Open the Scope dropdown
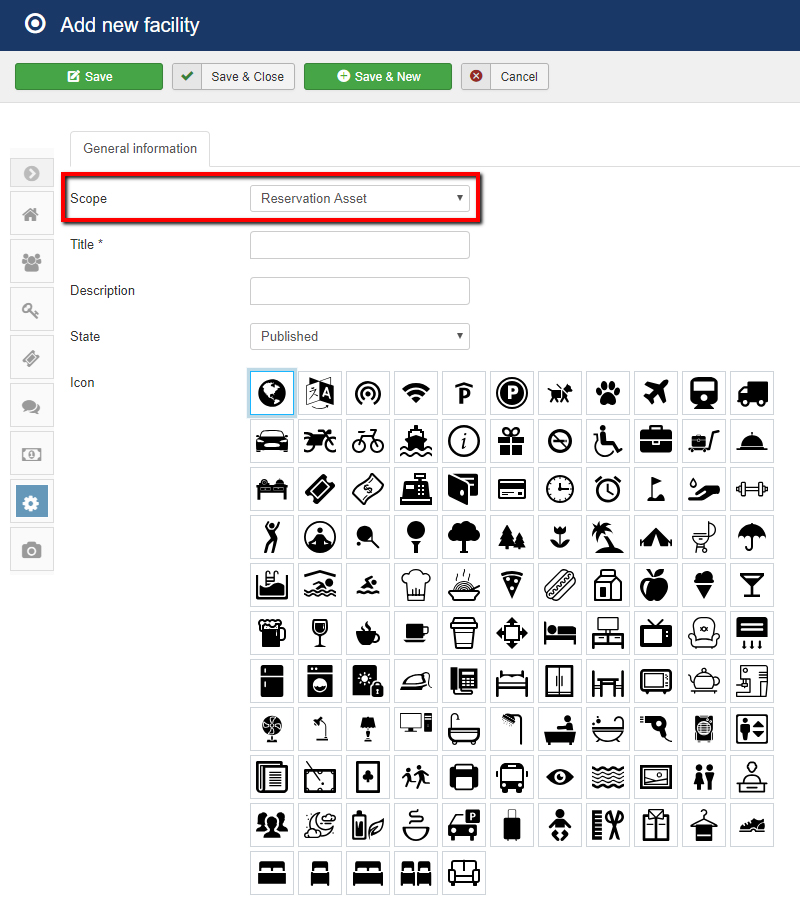 pos(360,198)
